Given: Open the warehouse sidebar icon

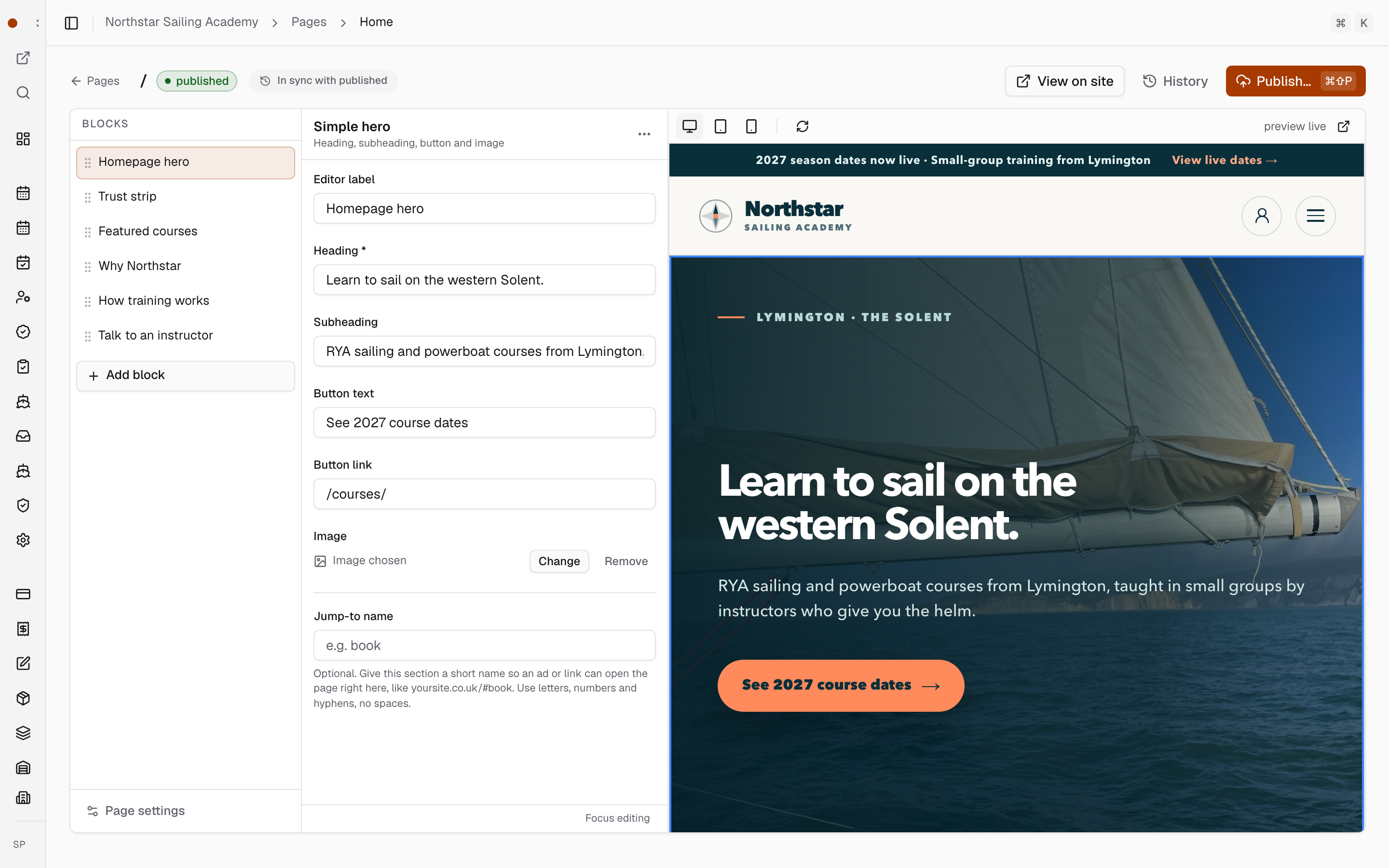Looking at the screenshot, I should click(23, 768).
